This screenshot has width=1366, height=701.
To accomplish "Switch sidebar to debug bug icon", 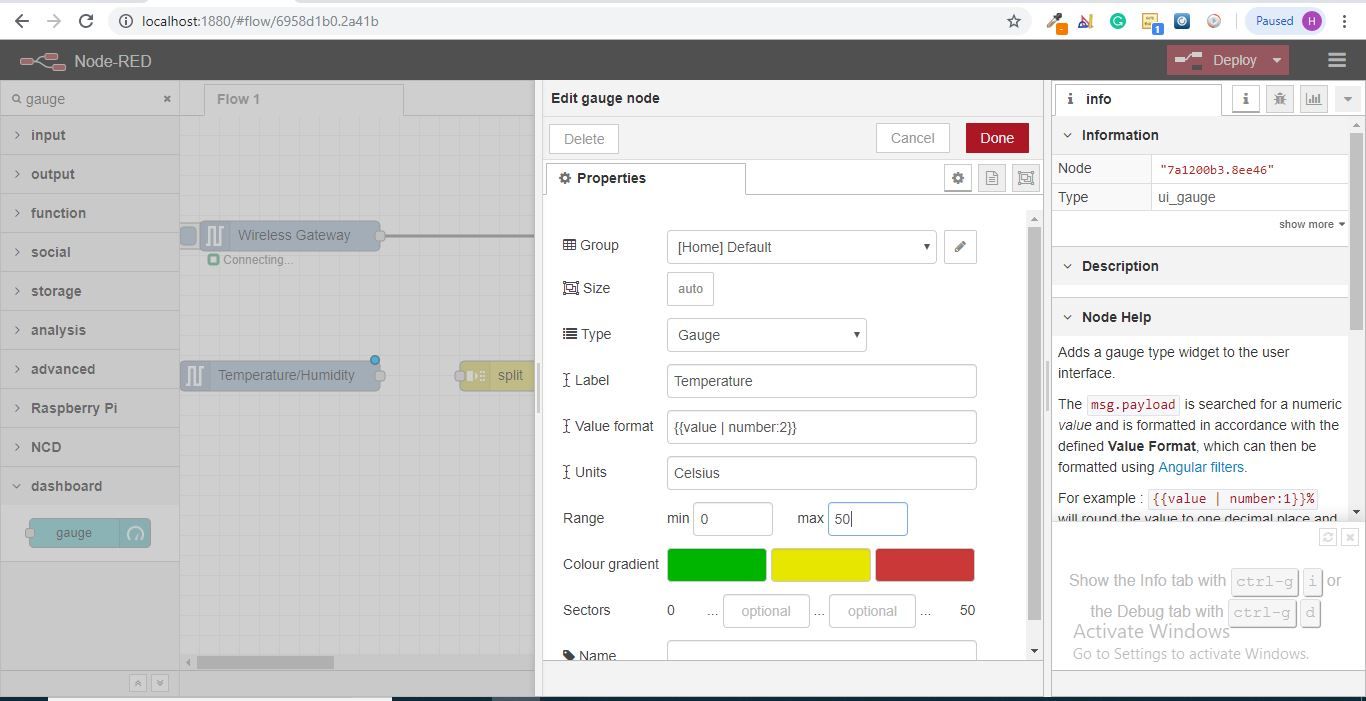I will 1279,99.
